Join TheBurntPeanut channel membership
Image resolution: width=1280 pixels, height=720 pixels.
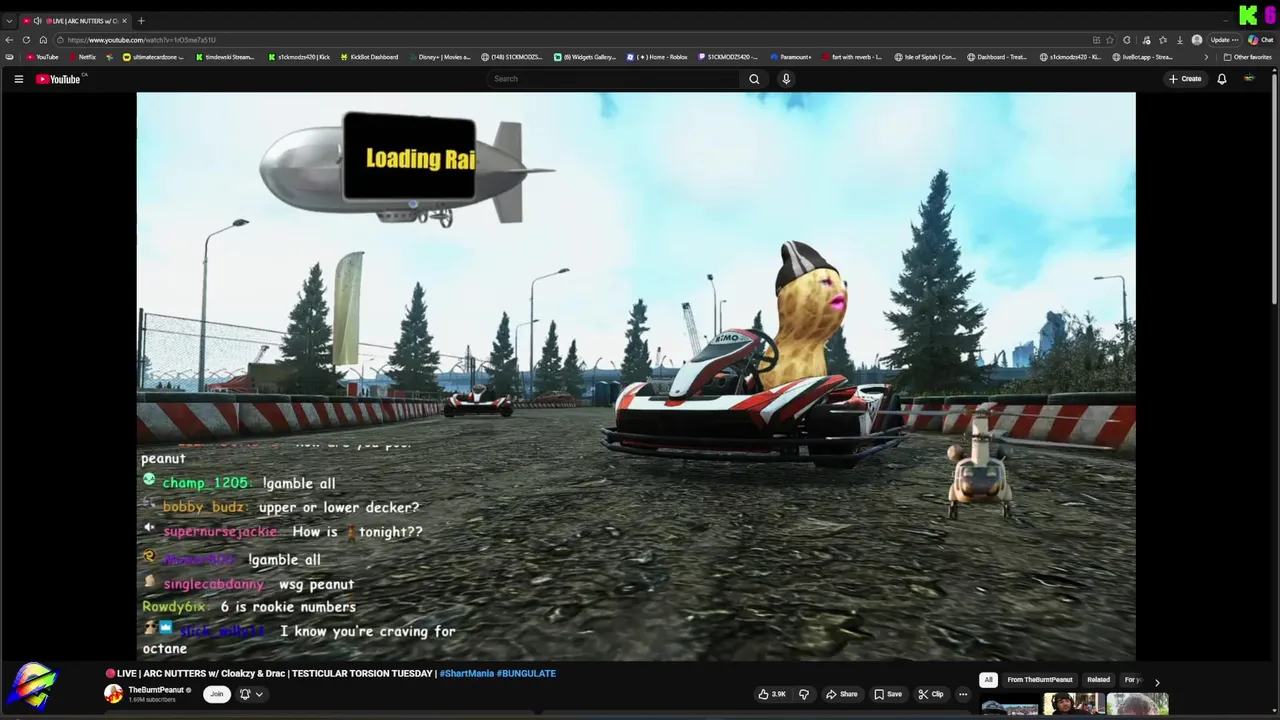point(216,694)
